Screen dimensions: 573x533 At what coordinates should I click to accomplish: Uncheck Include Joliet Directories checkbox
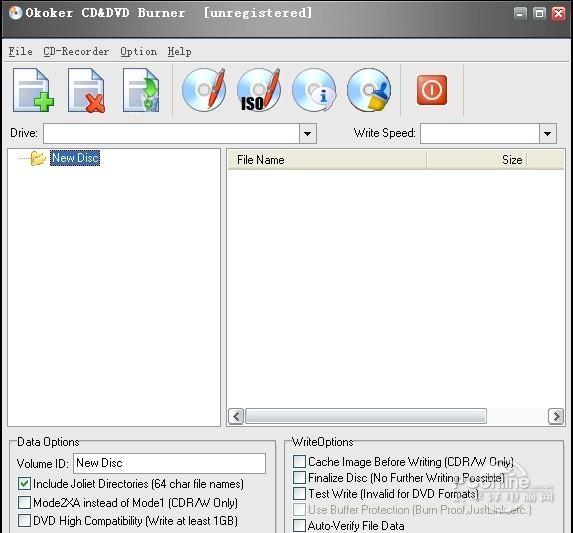(24, 484)
